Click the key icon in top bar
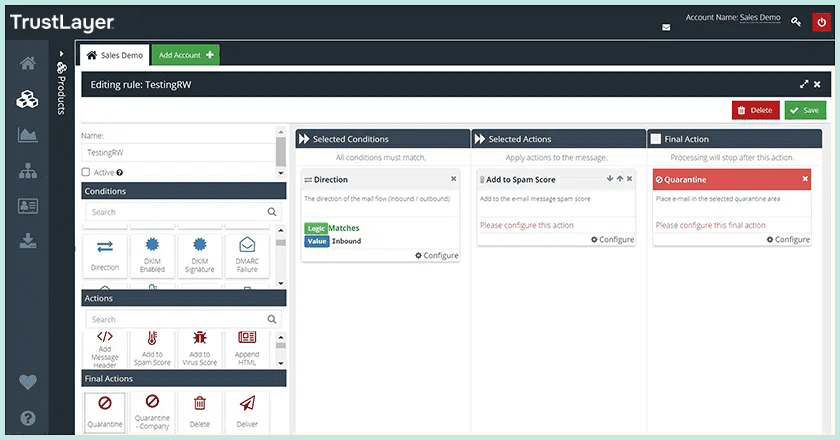840x440 pixels. coord(796,21)
